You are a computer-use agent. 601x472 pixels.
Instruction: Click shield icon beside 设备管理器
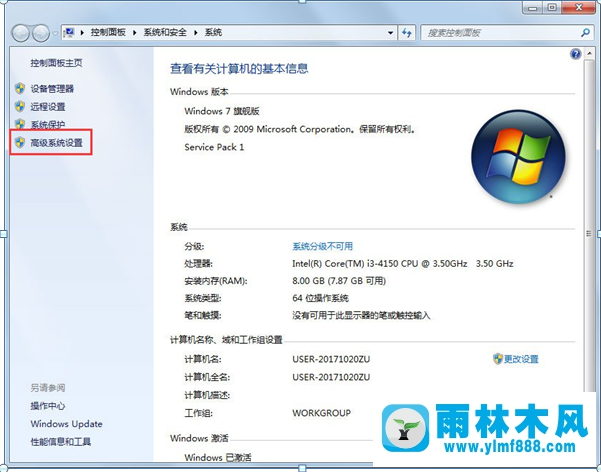[x=20, y=88]
